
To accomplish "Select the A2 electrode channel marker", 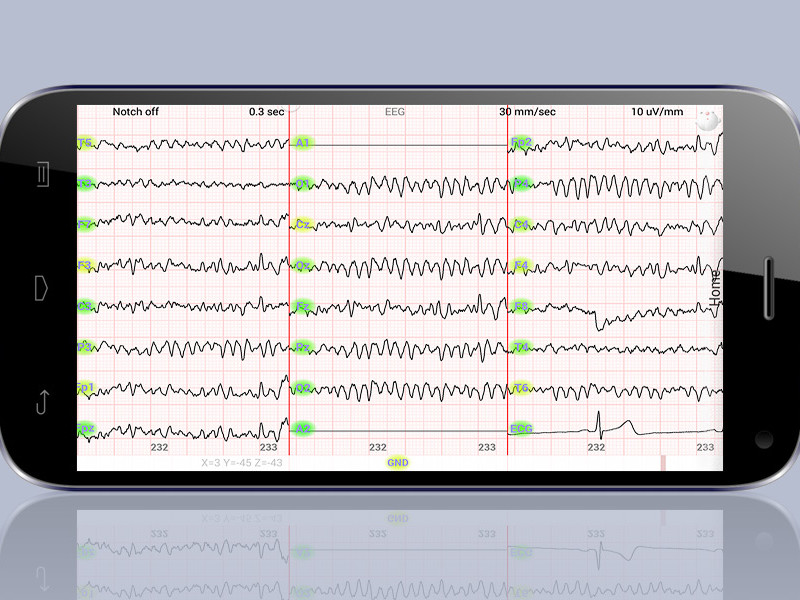I will (303, 428).
